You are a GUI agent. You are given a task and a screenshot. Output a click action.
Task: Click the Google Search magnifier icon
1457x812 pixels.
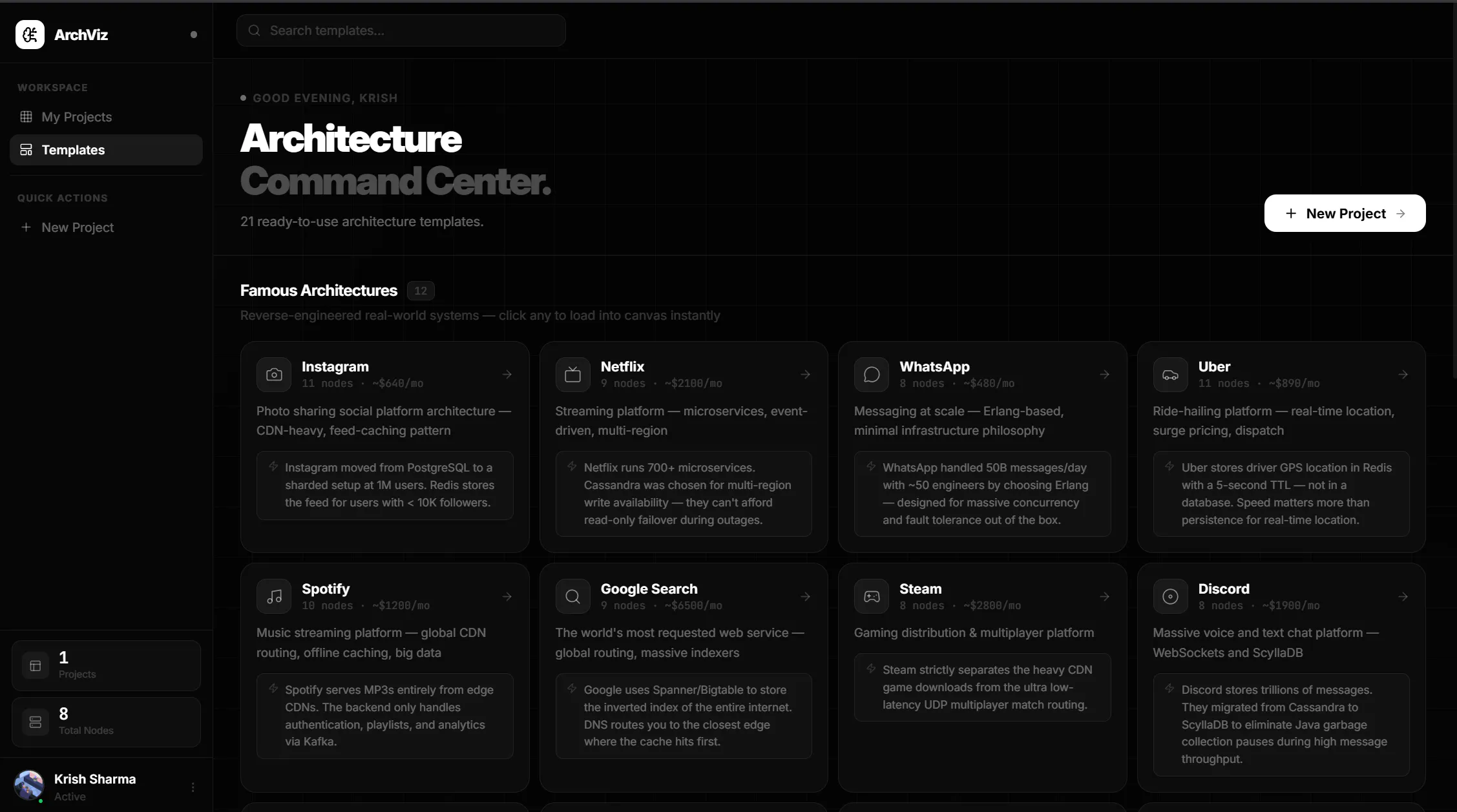coord(572,596)
